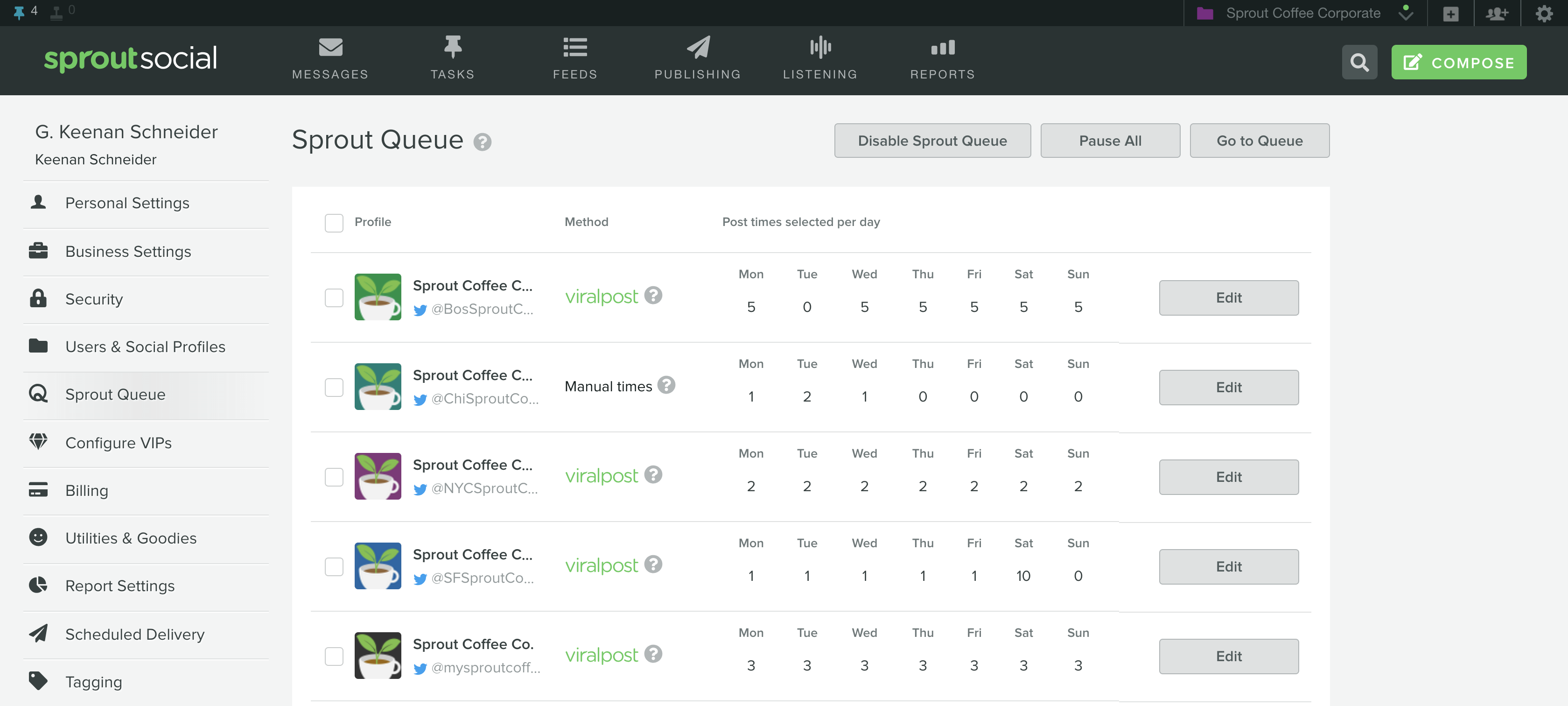Viewport: 1568px width, 706px height.
Task: Open settings via the gear icon
Action: [1544, 13]
